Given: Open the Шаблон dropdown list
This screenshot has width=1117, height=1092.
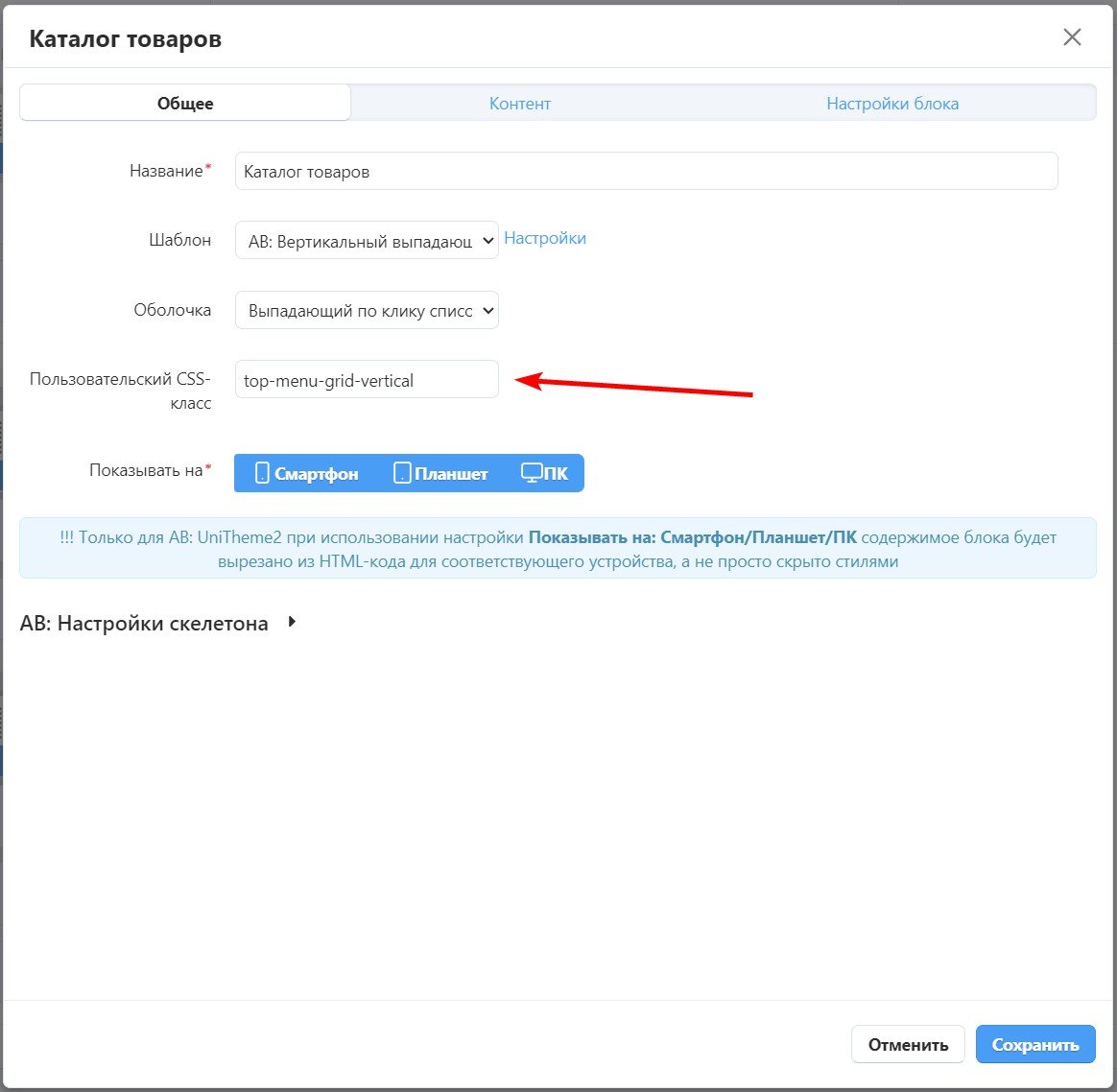Looking at the screenshot, I should [x=367, y=241].
